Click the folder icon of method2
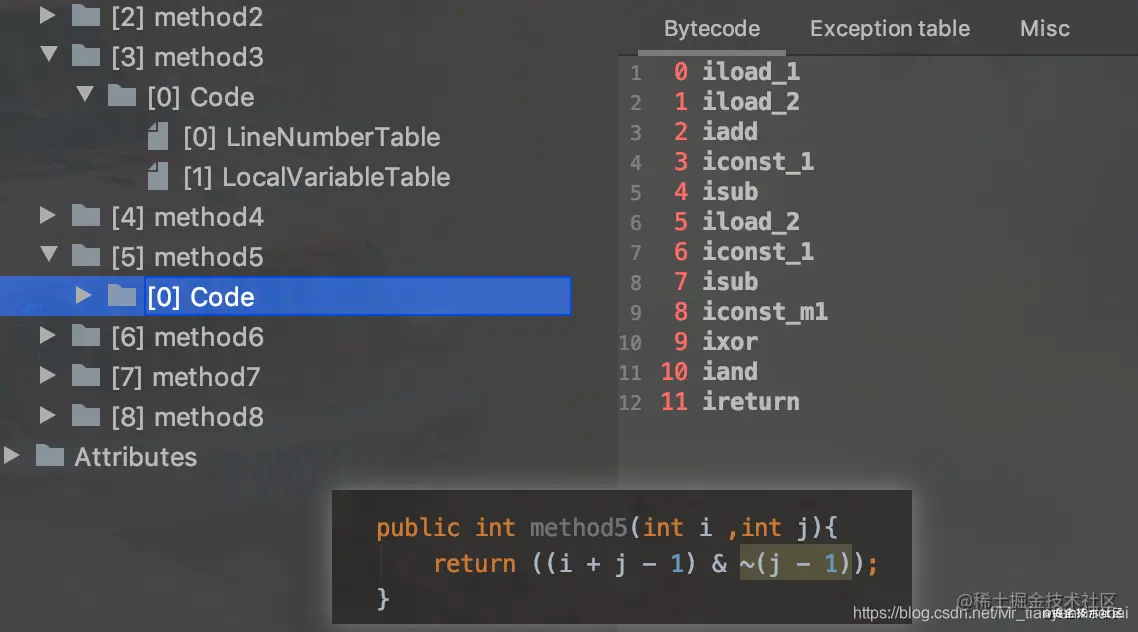Image resolution: width=1138 pixels, height=632 pixels. tap(86, 15)
